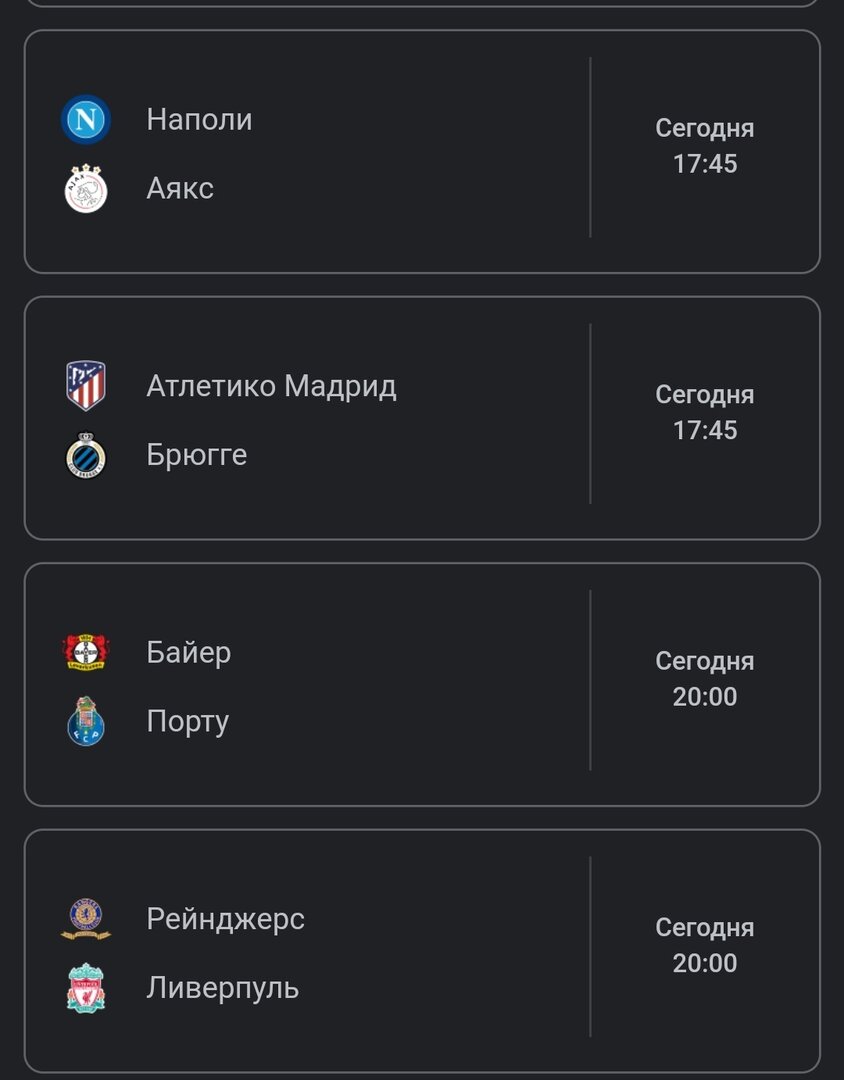Click the Ajax club logo
This screenshot has height=1080, width=844.
[x=86, y=188]
